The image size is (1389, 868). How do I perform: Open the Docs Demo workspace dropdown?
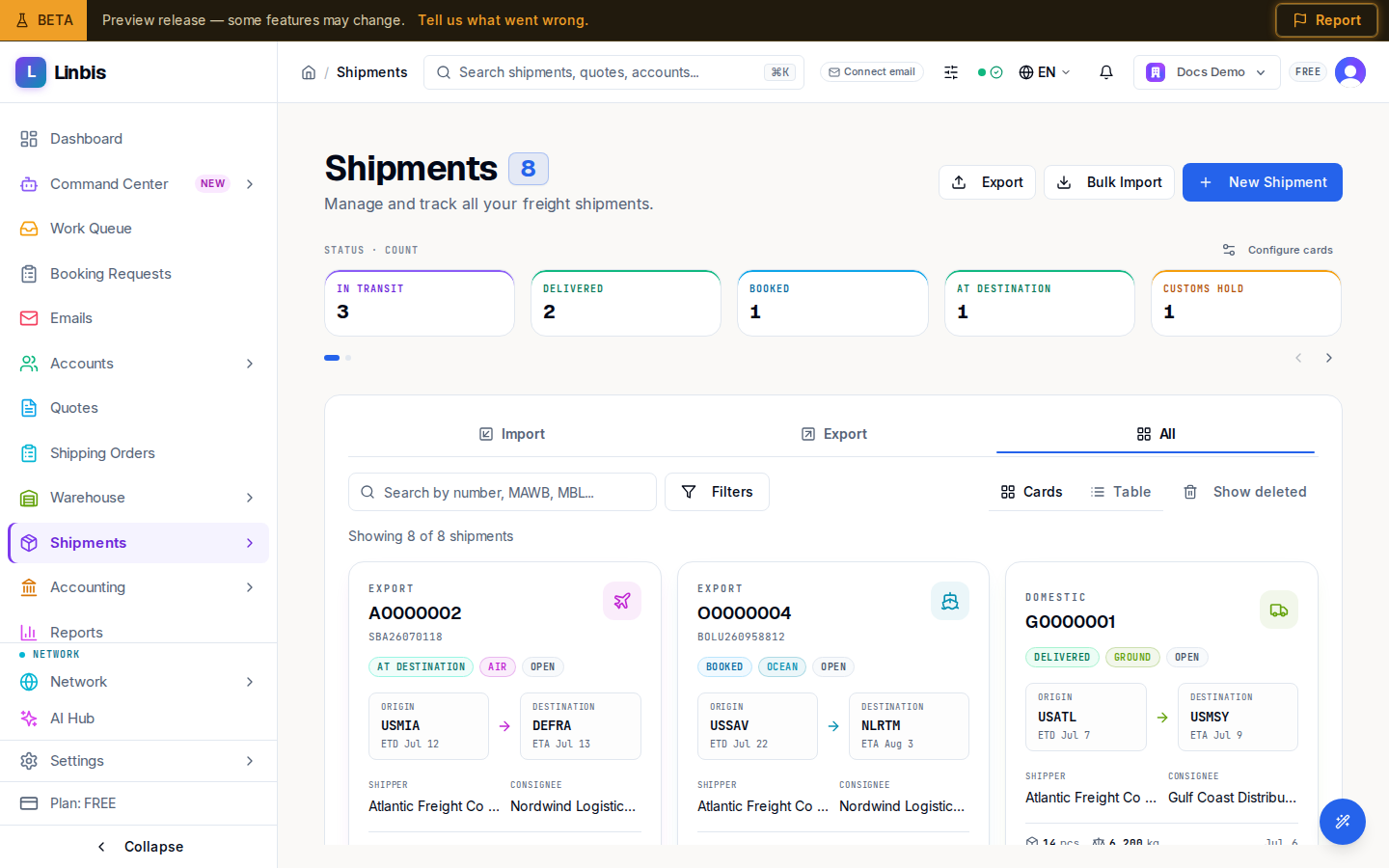(1207, 72)
